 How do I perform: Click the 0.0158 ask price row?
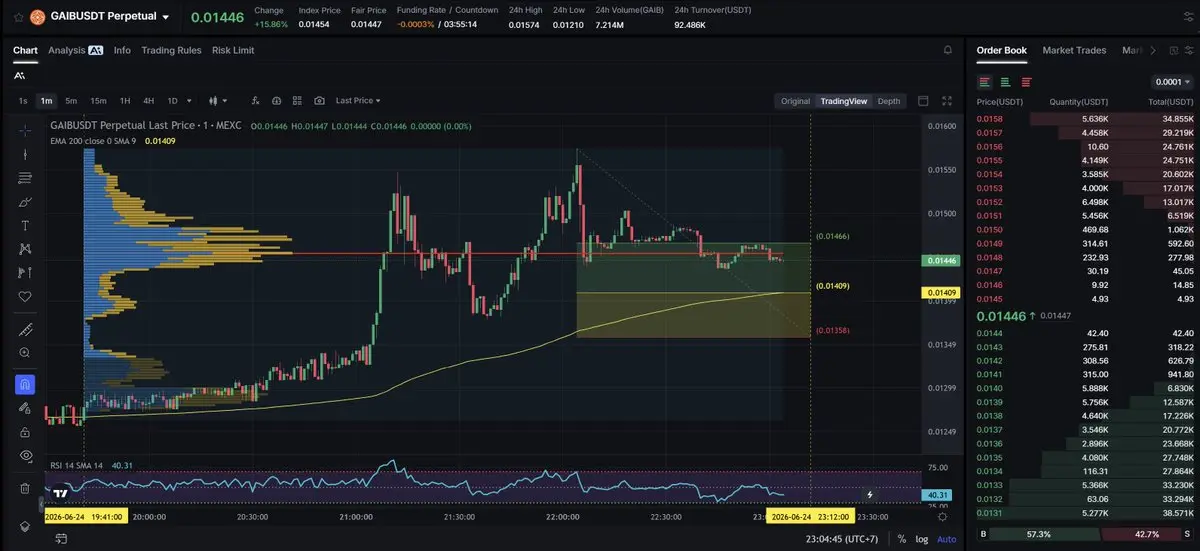tap(1085, 119)
